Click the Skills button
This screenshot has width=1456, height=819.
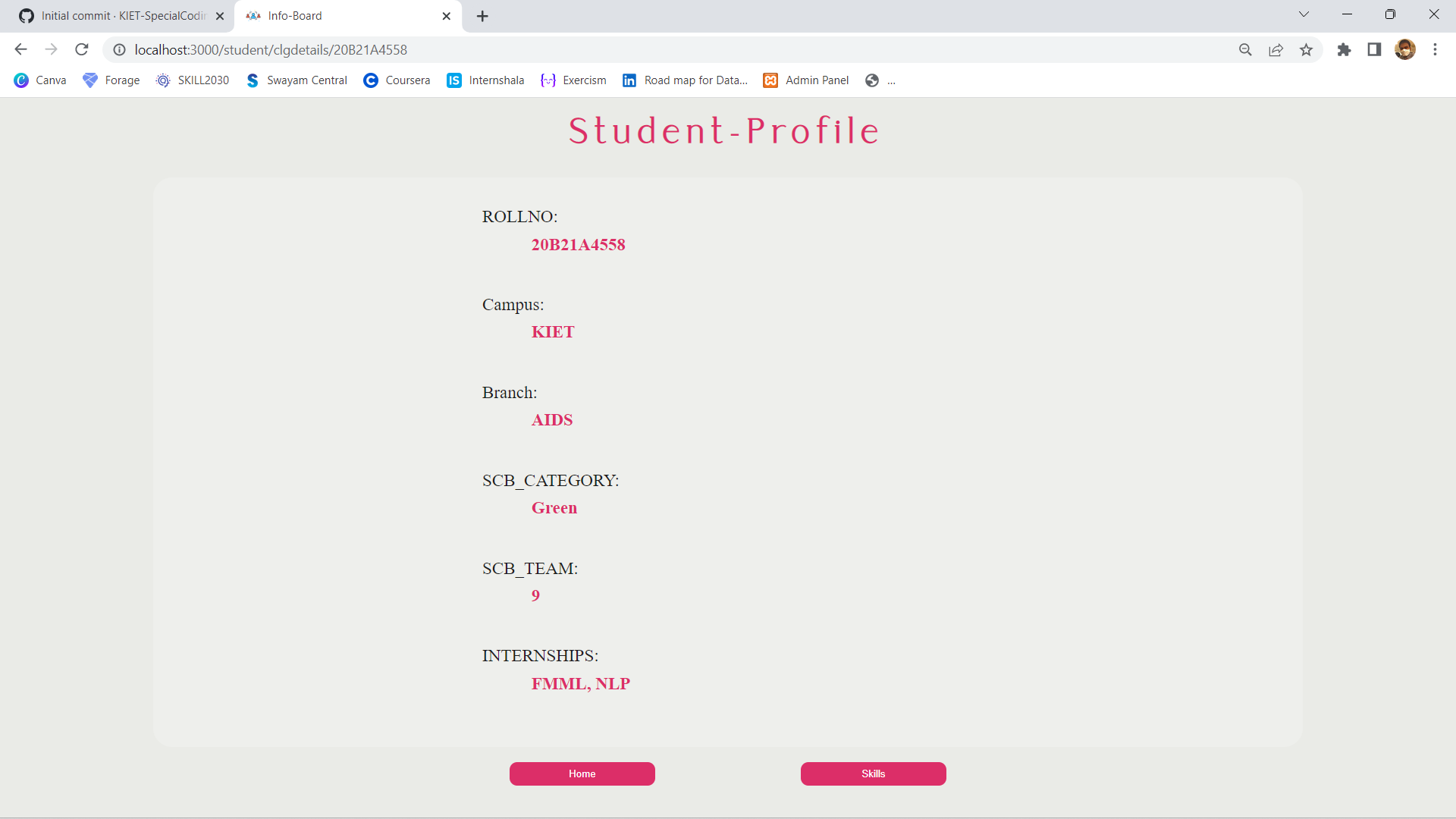click(x=873, y=773)
